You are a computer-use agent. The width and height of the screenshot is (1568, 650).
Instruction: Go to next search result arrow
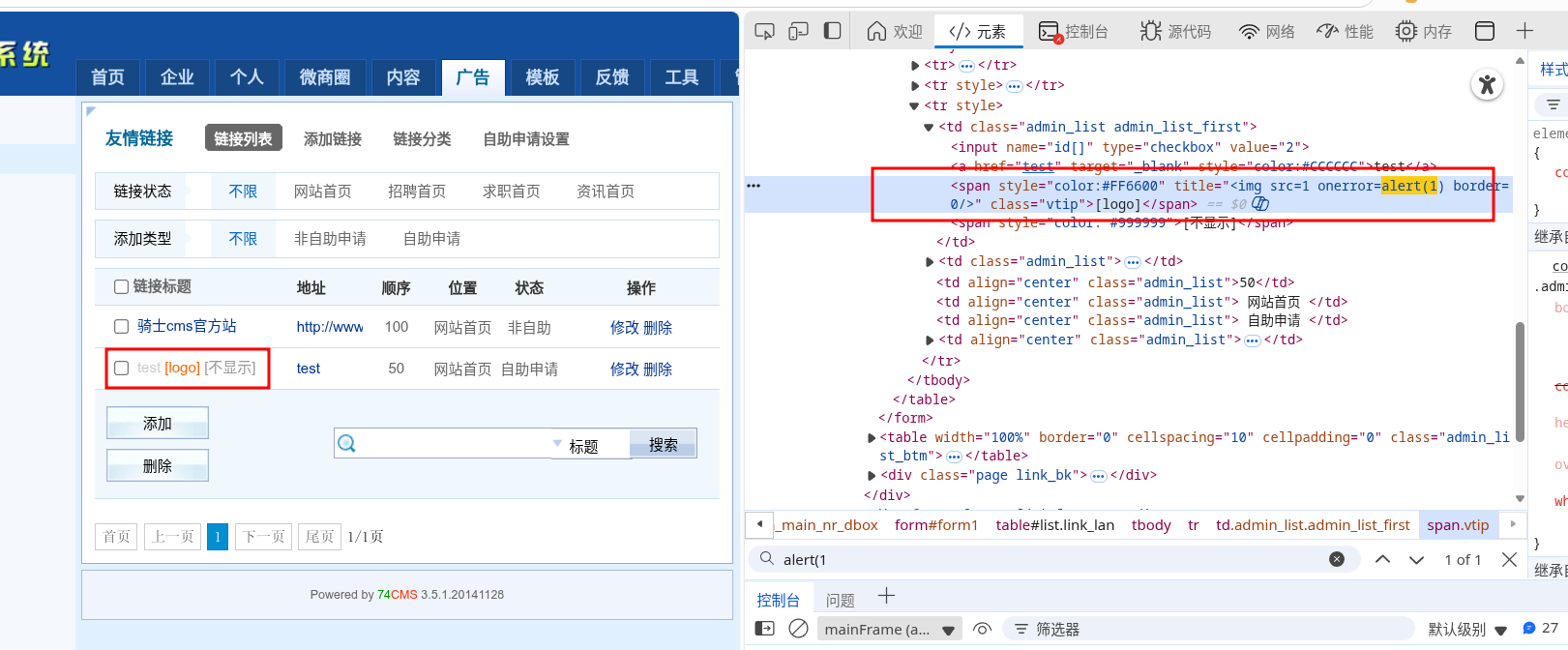1416,559
